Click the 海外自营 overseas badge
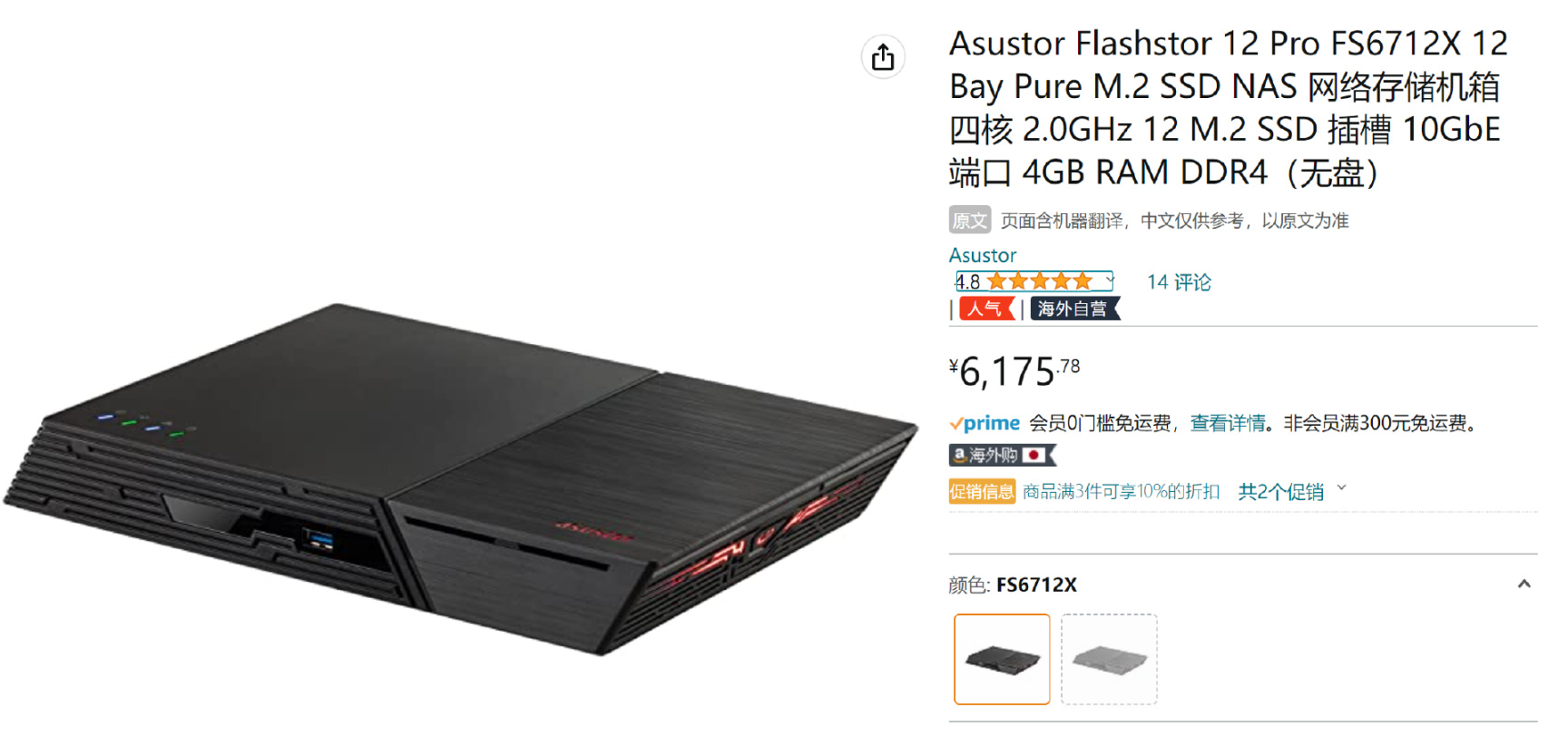 point(1075,309)
